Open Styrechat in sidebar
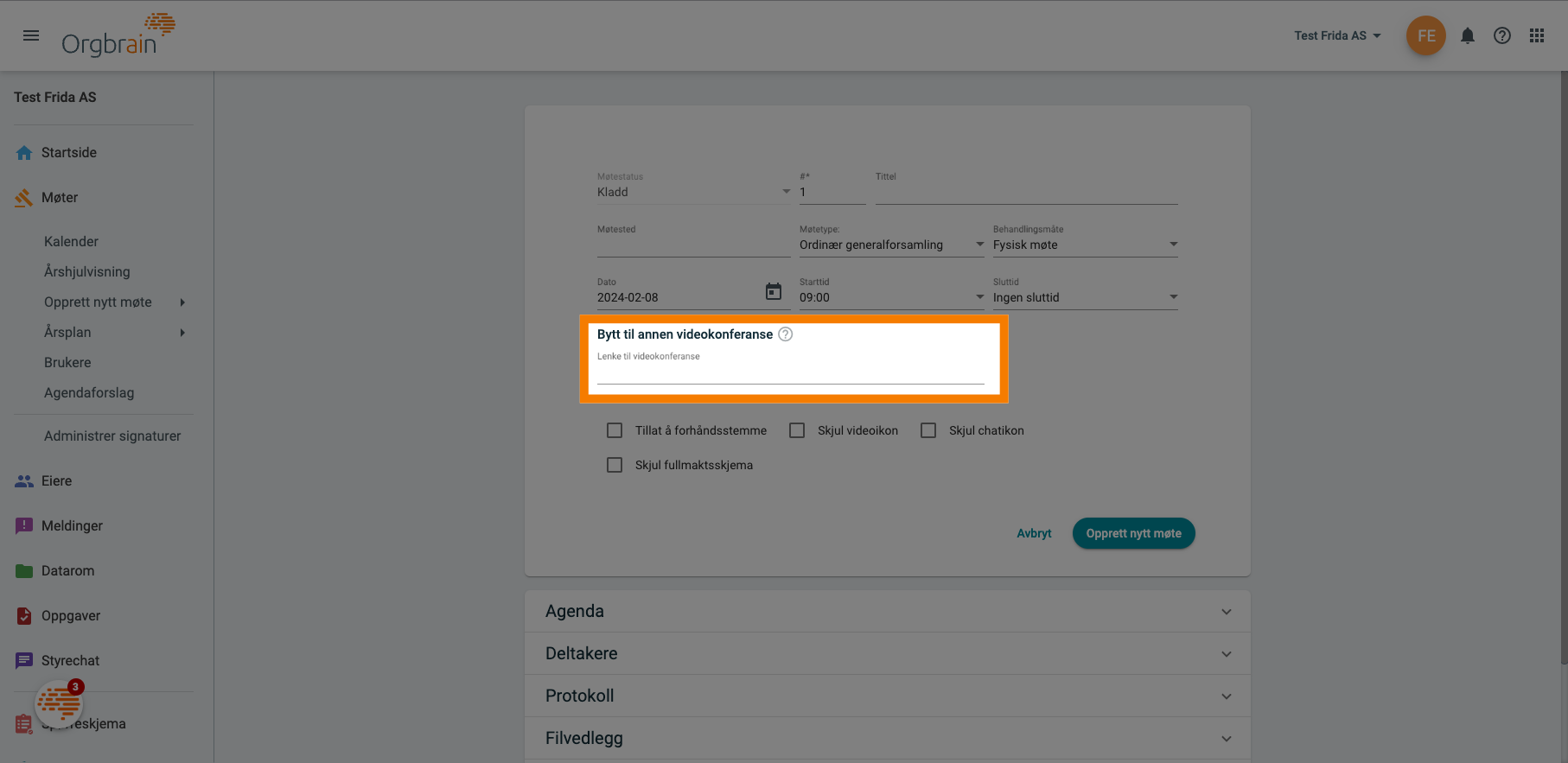The image size is (1568, 763). click(70, 661)
